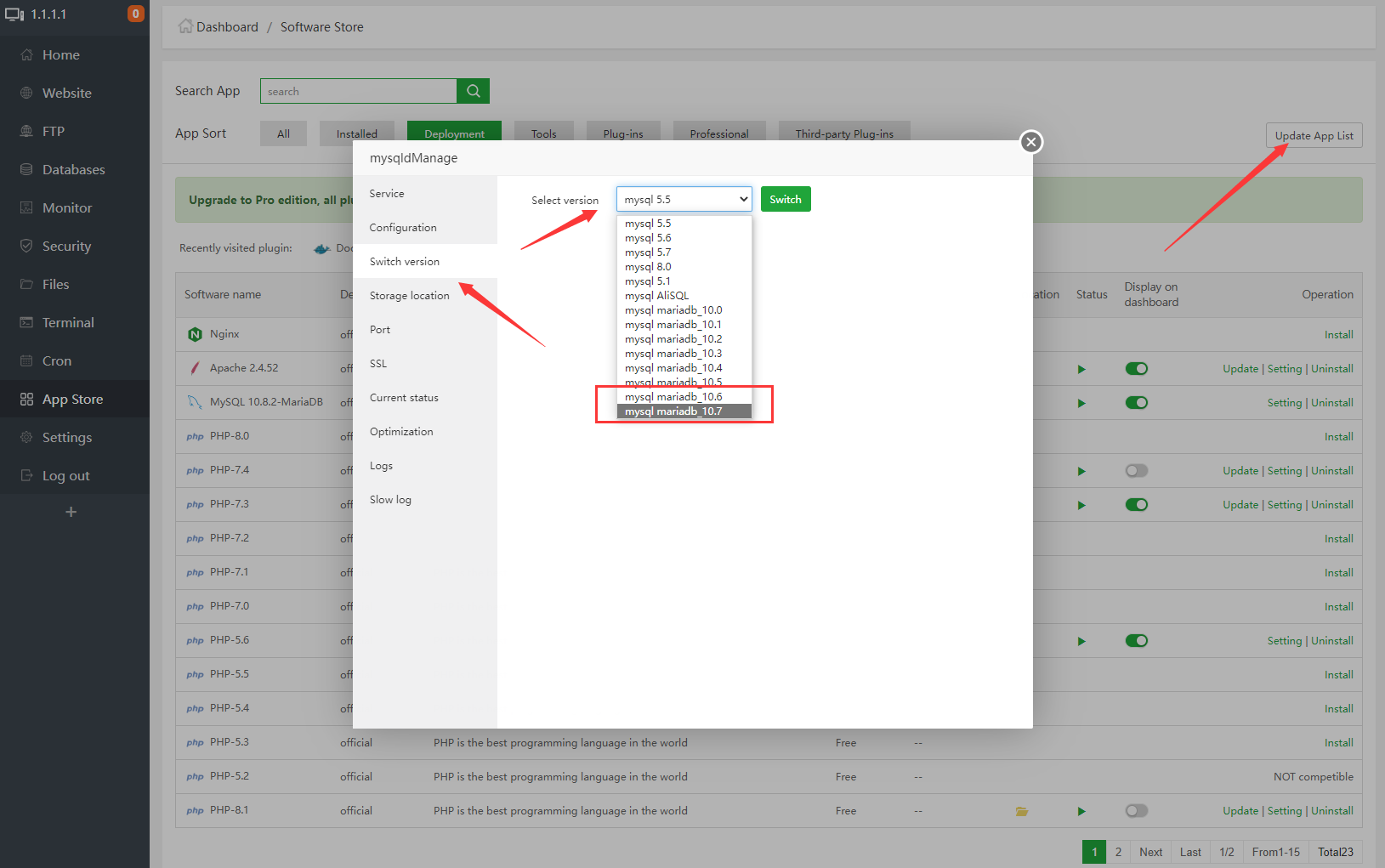Switch to the Installed app tab
Image resolution: width=1385 pixels, height=868 pixels.
coord(357,133)
